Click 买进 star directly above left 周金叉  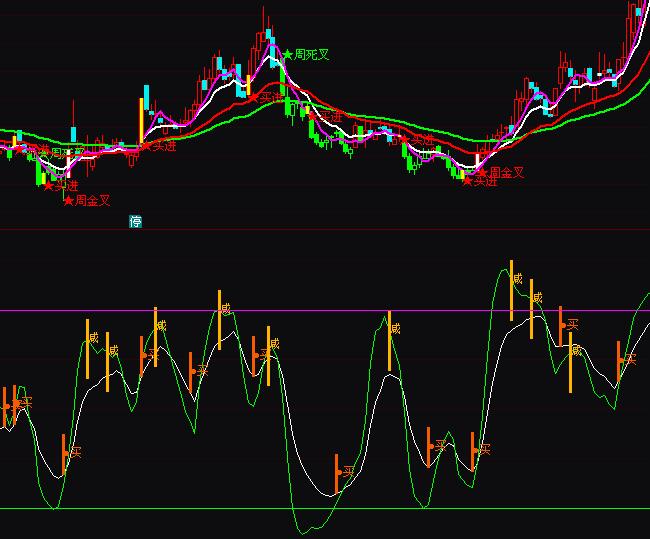click(x=48, y=186)
